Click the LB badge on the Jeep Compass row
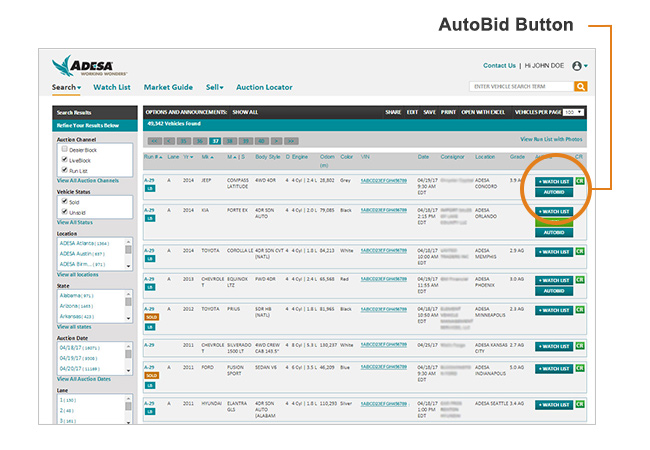Image resolution: width=650 pixels, height=450 pixels. tap(150, 187)
